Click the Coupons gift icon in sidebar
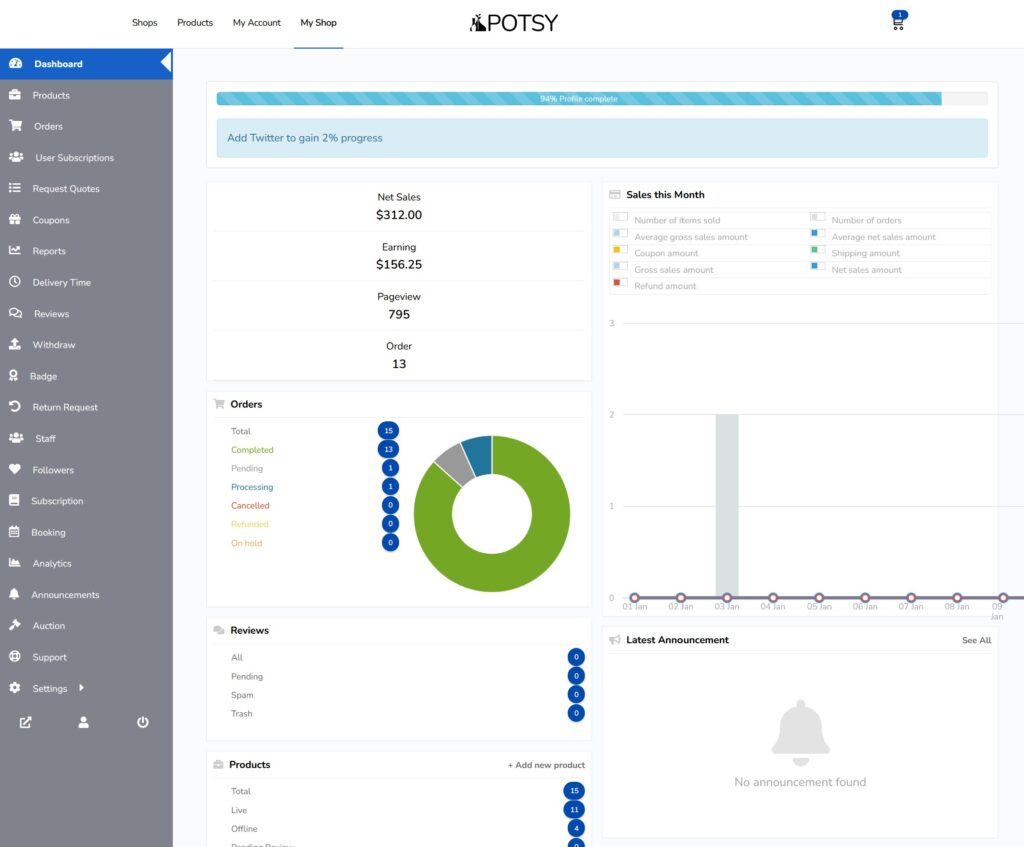The height and width of the screenshot is (847, 1024). click(15, 220)
